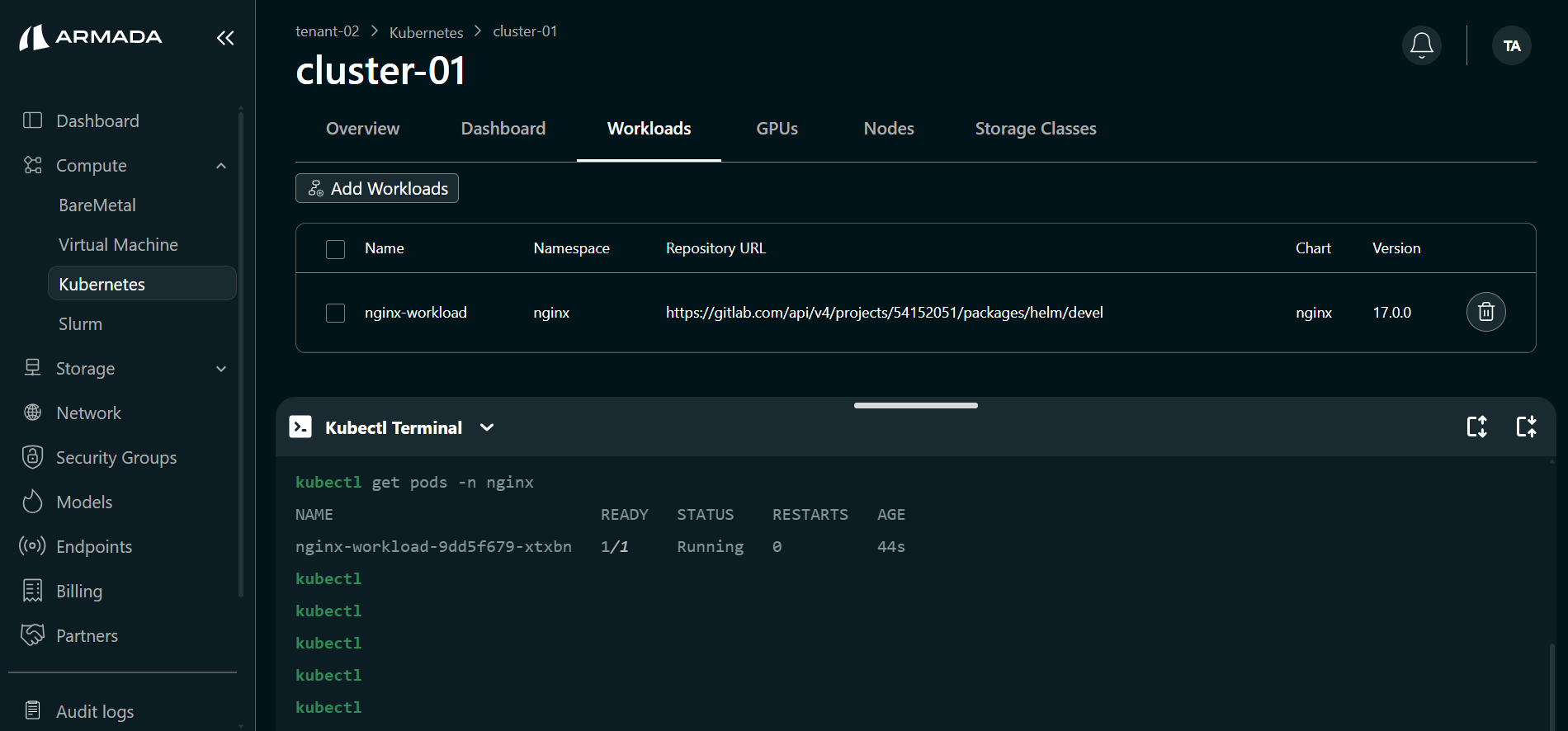The image size is (1568, 731).
Task: Click the sidebar Dashboard panel icon
Action: [32, 120]
